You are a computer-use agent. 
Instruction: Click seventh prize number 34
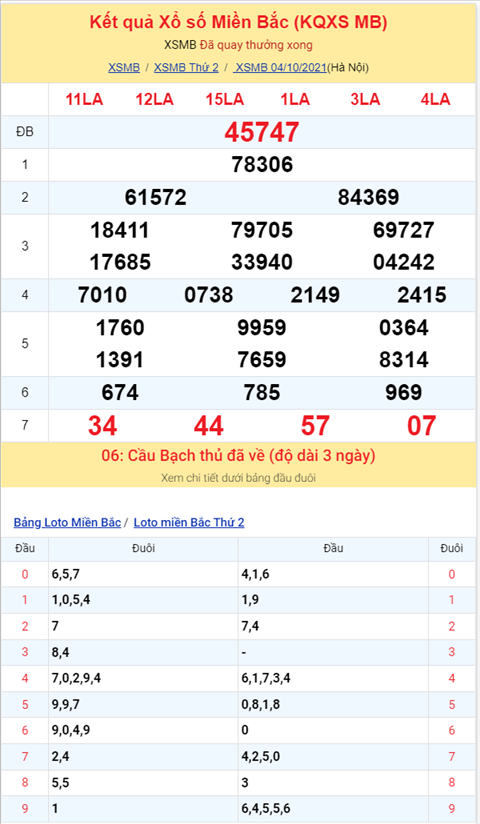102,426
